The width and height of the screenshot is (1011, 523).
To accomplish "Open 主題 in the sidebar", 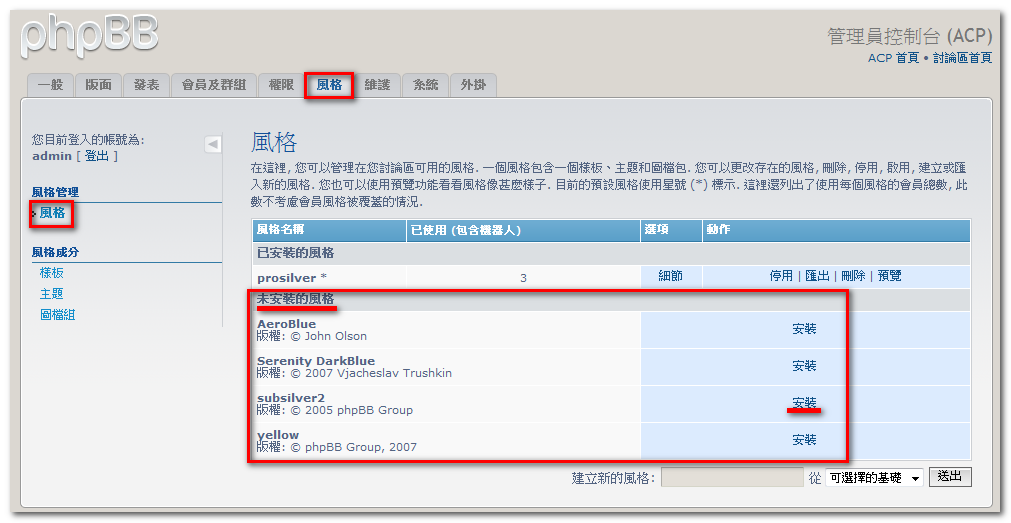I will click(x=52, y=294).
